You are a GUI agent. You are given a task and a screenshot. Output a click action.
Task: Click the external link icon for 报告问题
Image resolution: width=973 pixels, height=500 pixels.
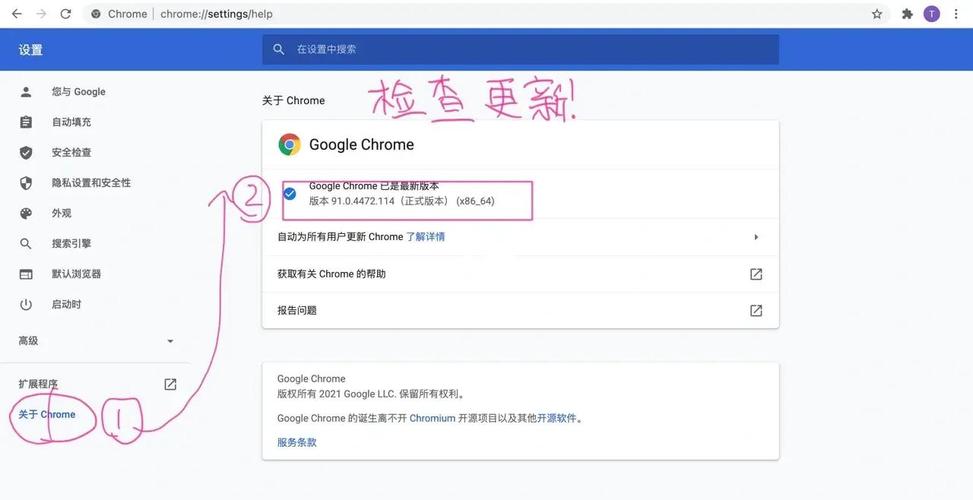(756, 311)
